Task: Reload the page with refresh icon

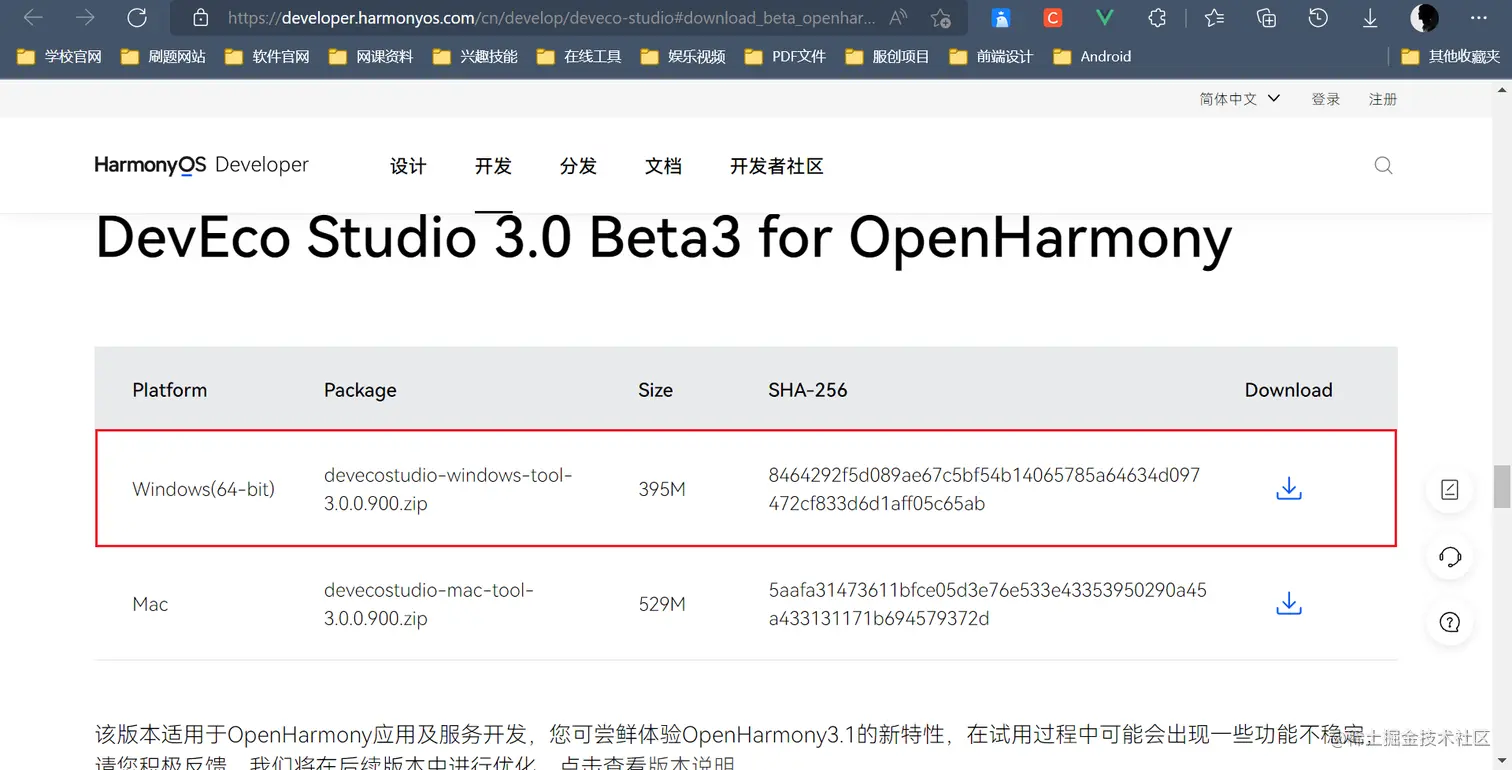Action: point(137,17)
